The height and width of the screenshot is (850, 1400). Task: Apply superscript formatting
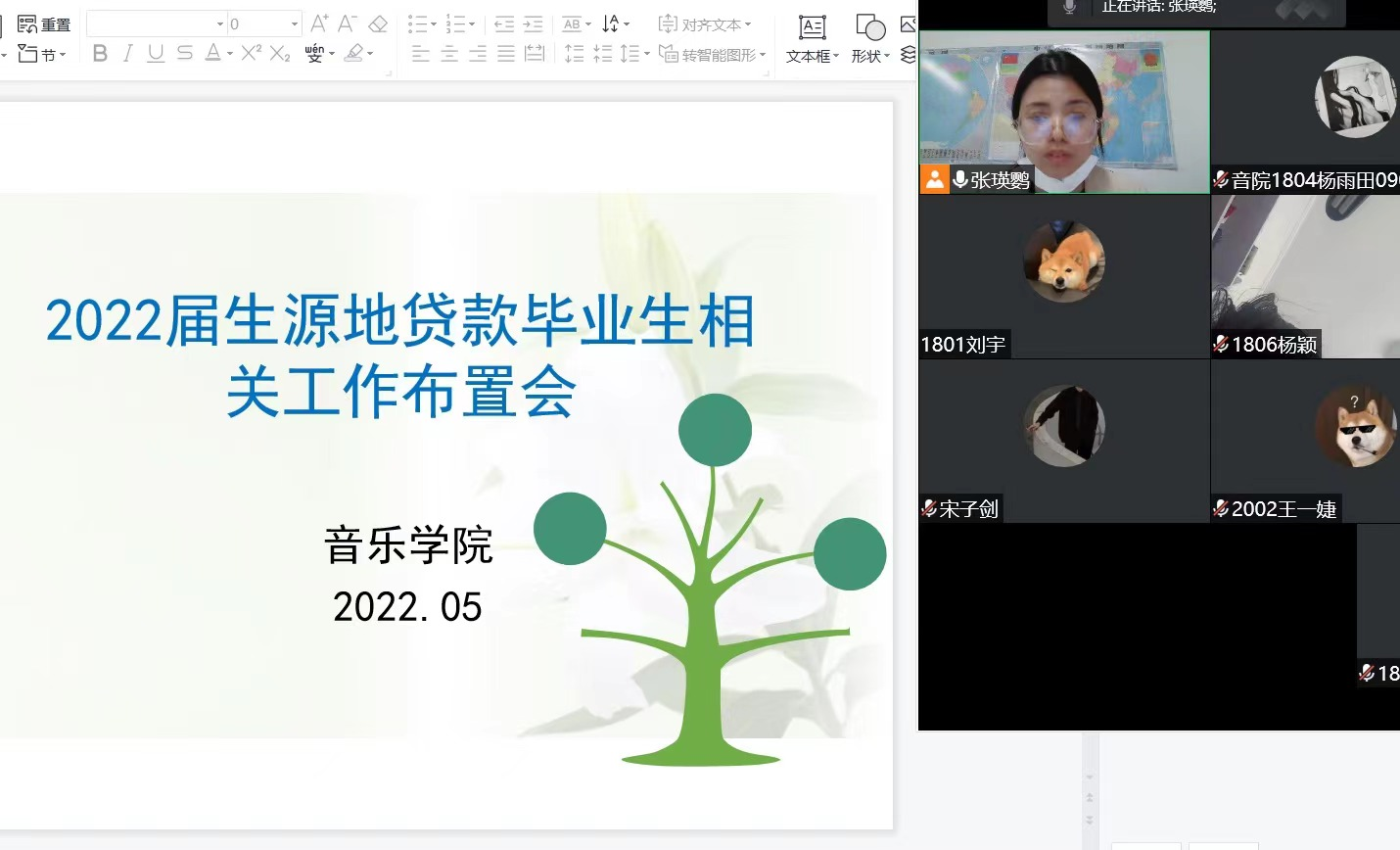pyautogui.click(x=252, y=54)
